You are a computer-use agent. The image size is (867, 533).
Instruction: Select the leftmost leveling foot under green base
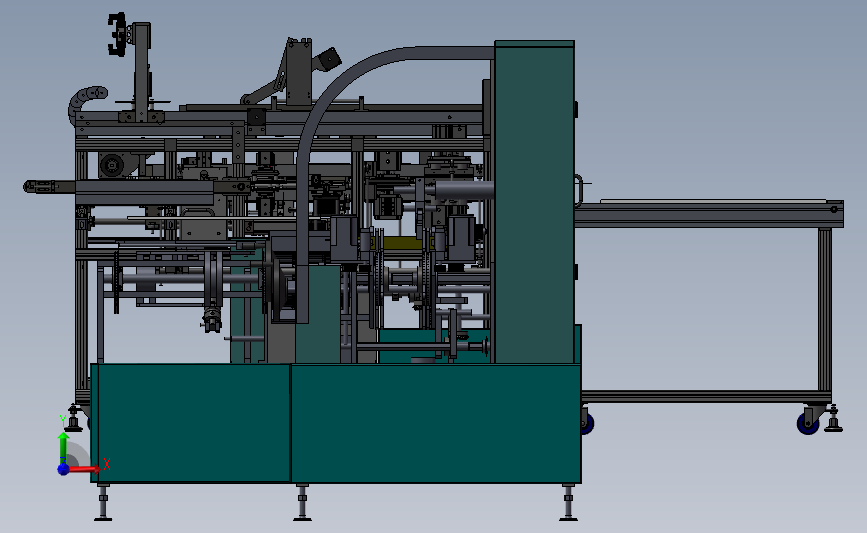[103, 502]
